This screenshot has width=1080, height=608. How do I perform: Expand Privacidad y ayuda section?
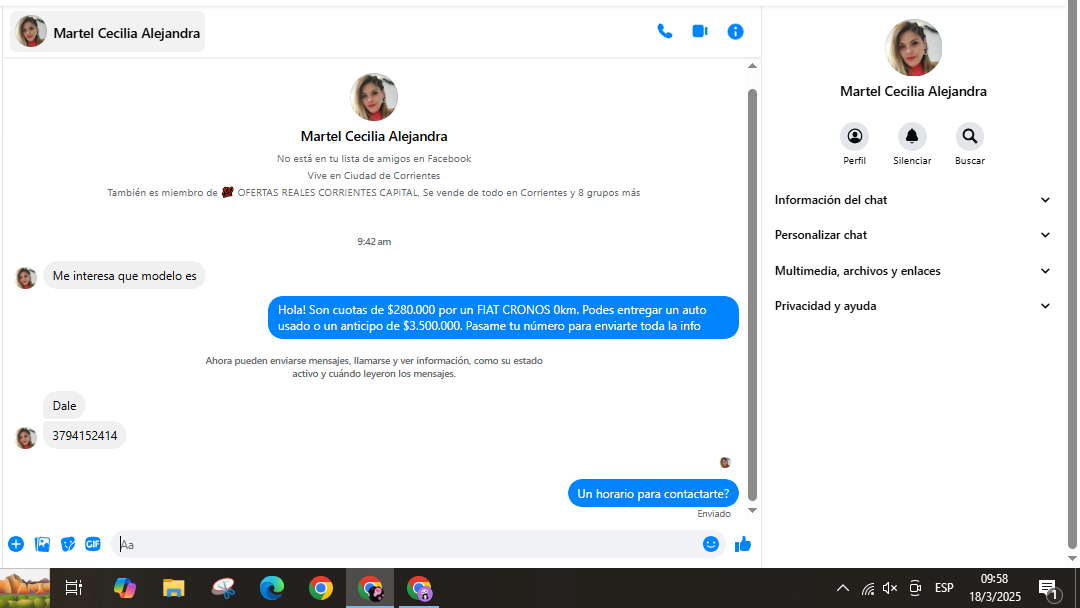[912, 306]
